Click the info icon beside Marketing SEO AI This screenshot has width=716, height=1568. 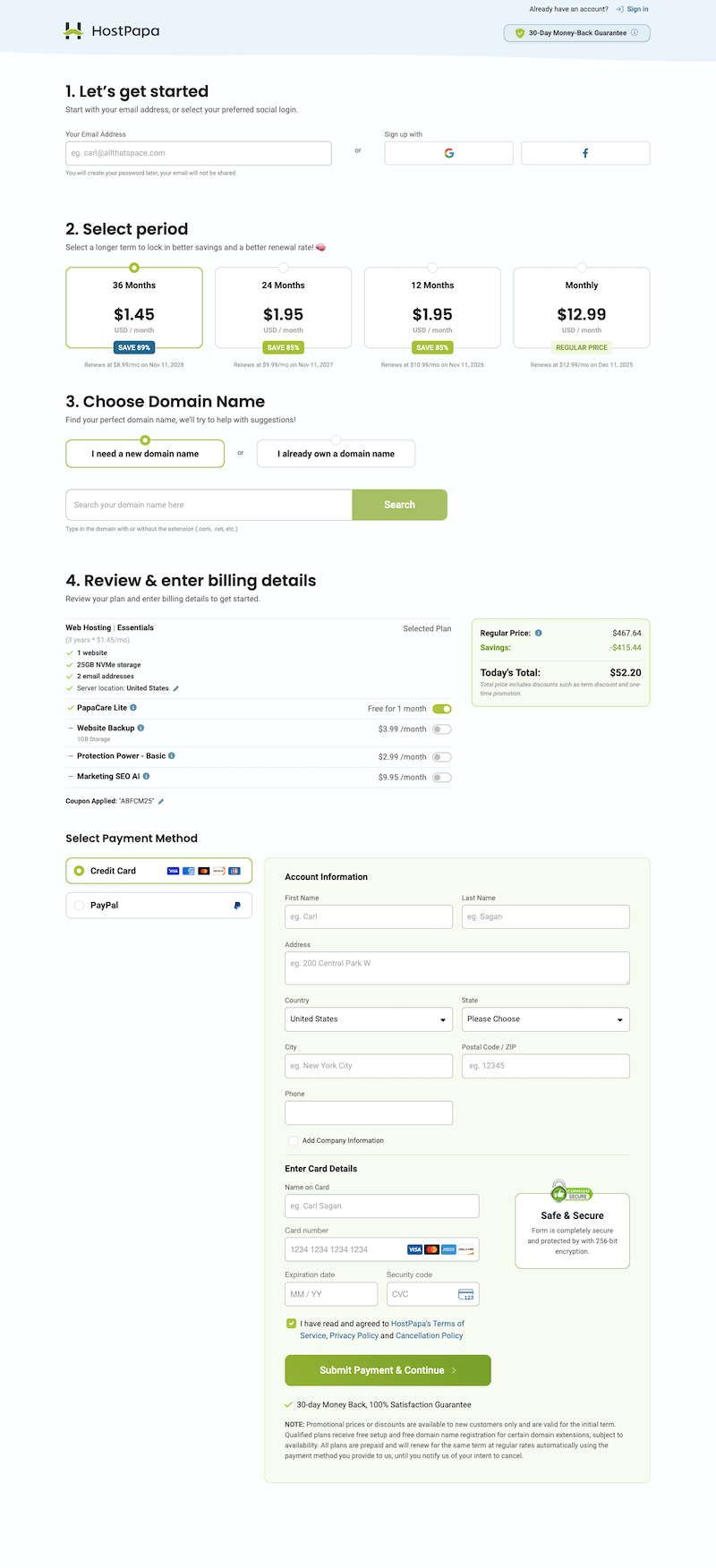[146, 777]
